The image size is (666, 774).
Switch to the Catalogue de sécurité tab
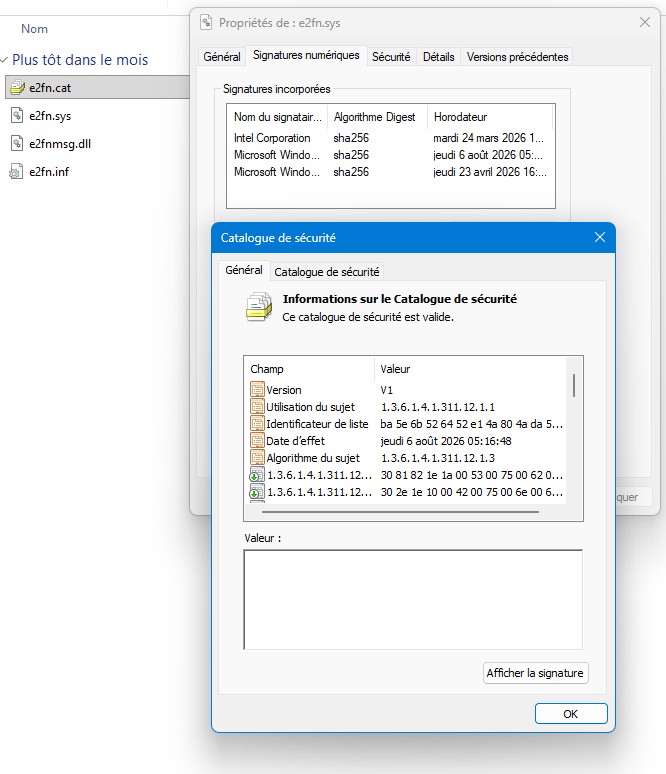pos(326,272)
